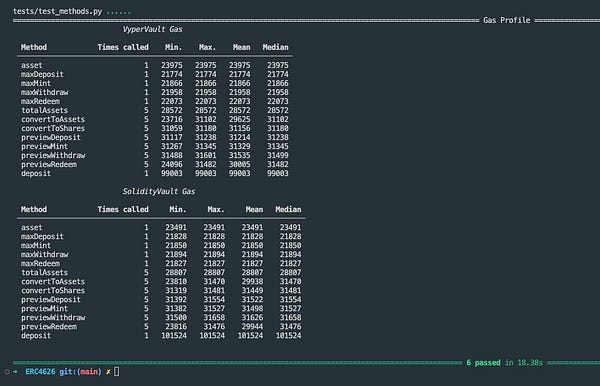
Task: Click 31601 Max. in VyperVault previewWithdraw row
Action: [205, 155]
